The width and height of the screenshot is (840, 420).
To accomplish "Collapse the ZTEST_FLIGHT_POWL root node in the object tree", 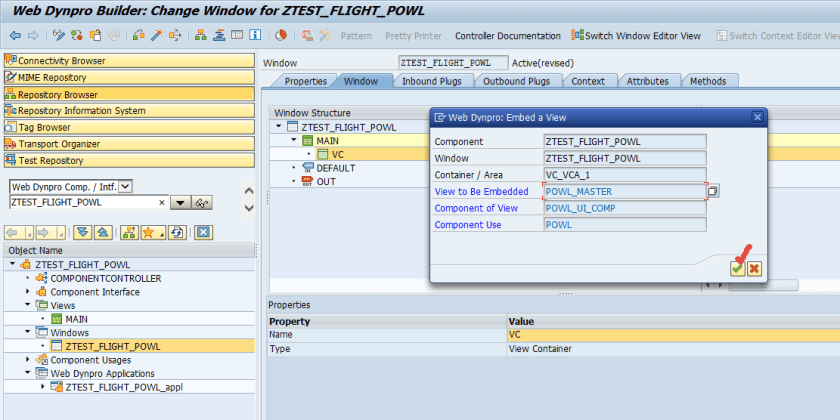I will coord(13,265).
